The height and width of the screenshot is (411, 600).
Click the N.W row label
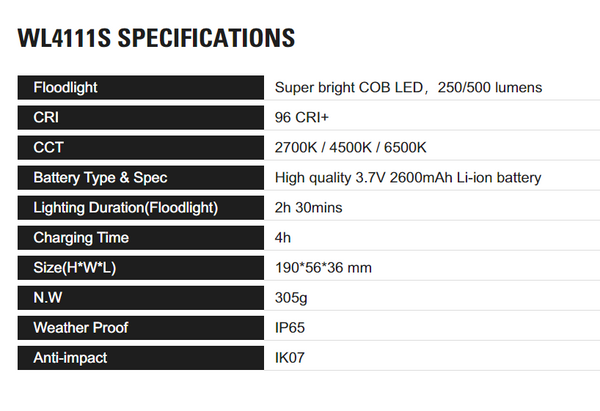tap(140, 298)
